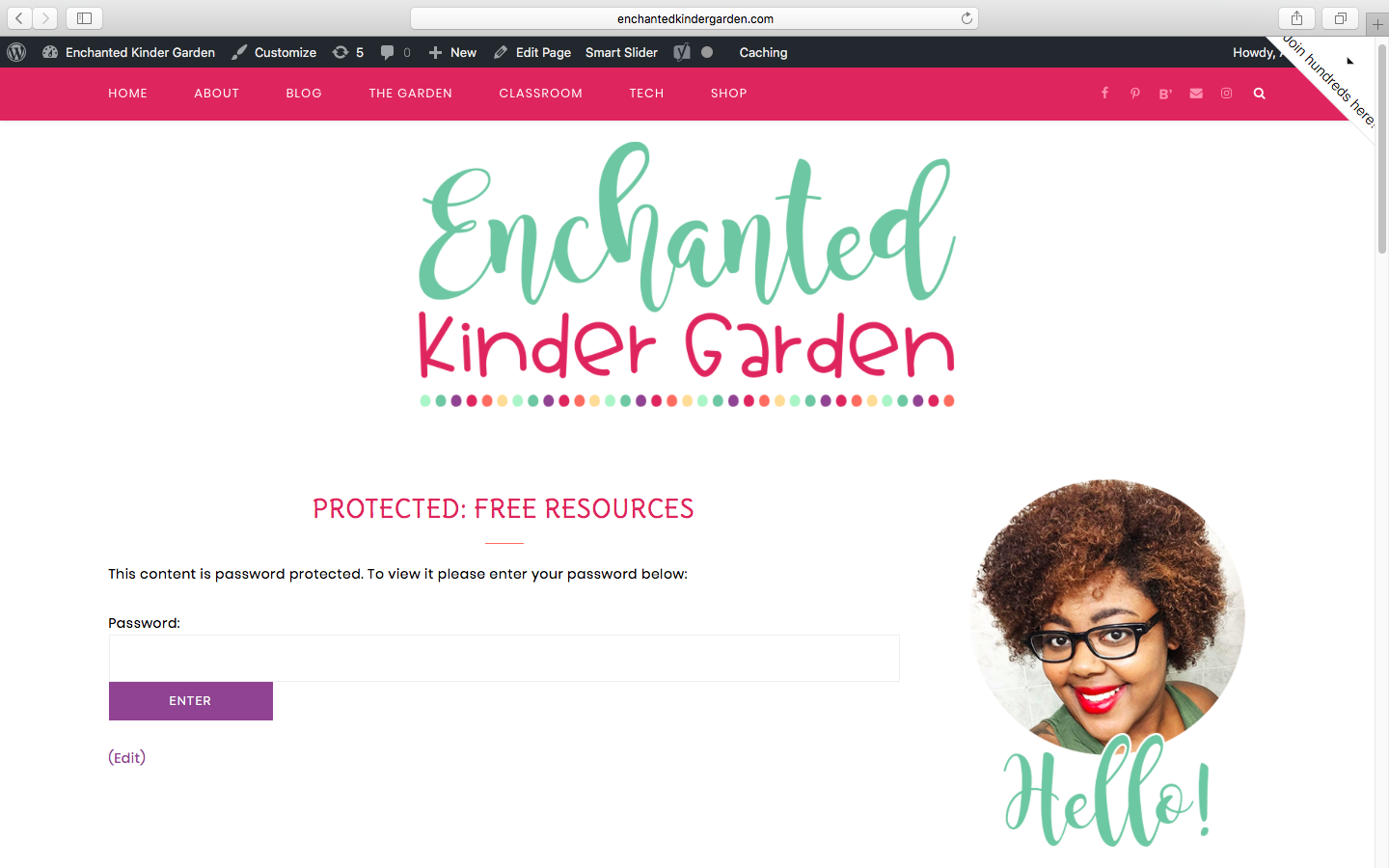
Task: Expand the Enchanted Kinder Garden admin menu
Action: pyautogui.click(x=129, y=52)
